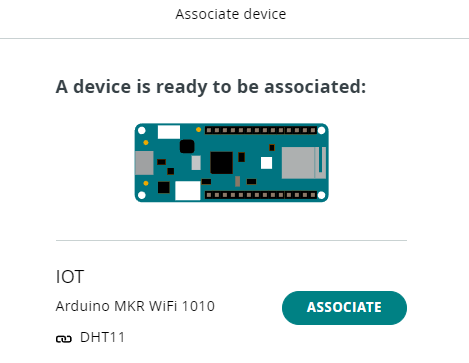Click the bottom row of header pins
Viewport: 469px width, 363px height.
[x=261, y=195]
